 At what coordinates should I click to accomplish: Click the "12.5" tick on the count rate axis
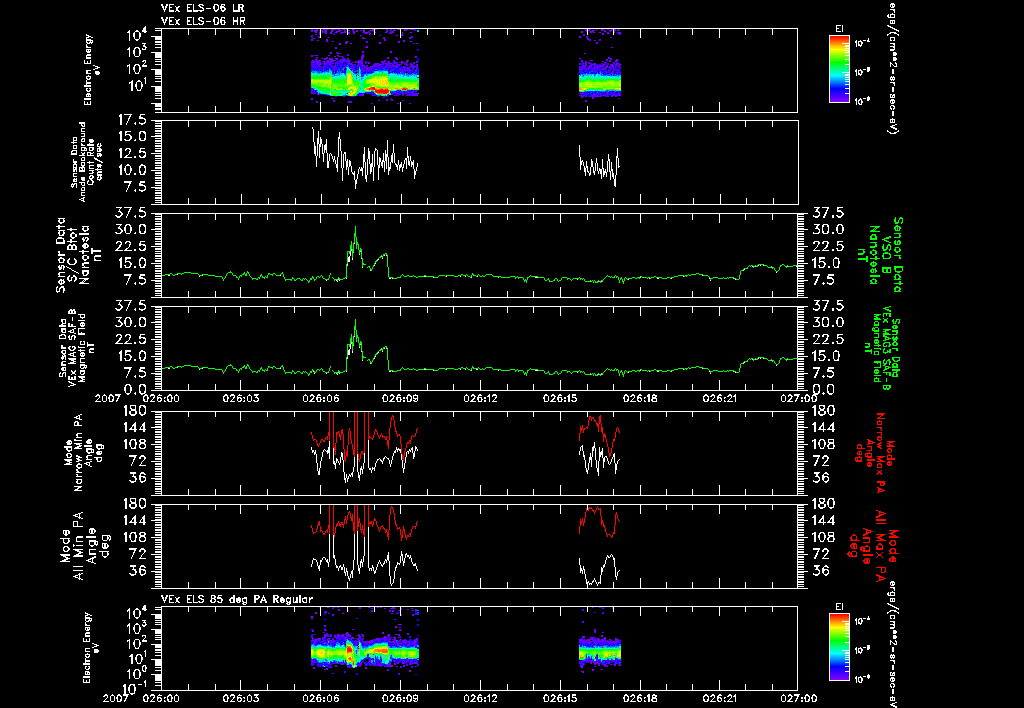135,153
